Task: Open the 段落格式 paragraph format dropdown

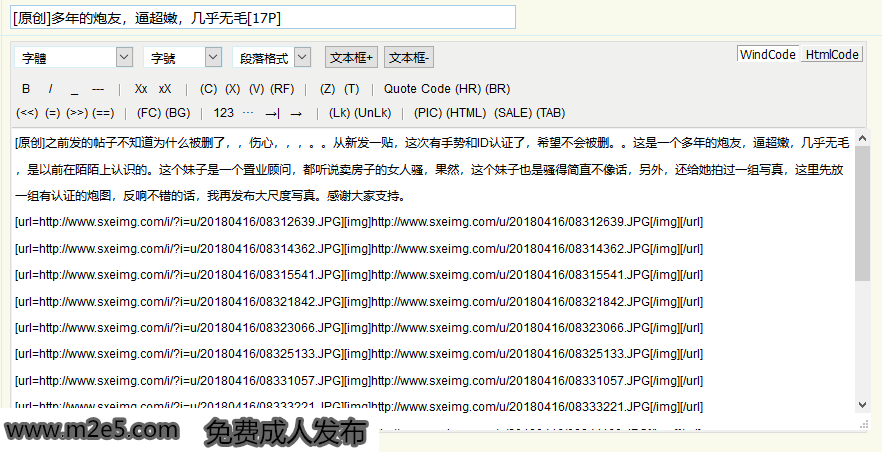Action: (x=272, y=57)
